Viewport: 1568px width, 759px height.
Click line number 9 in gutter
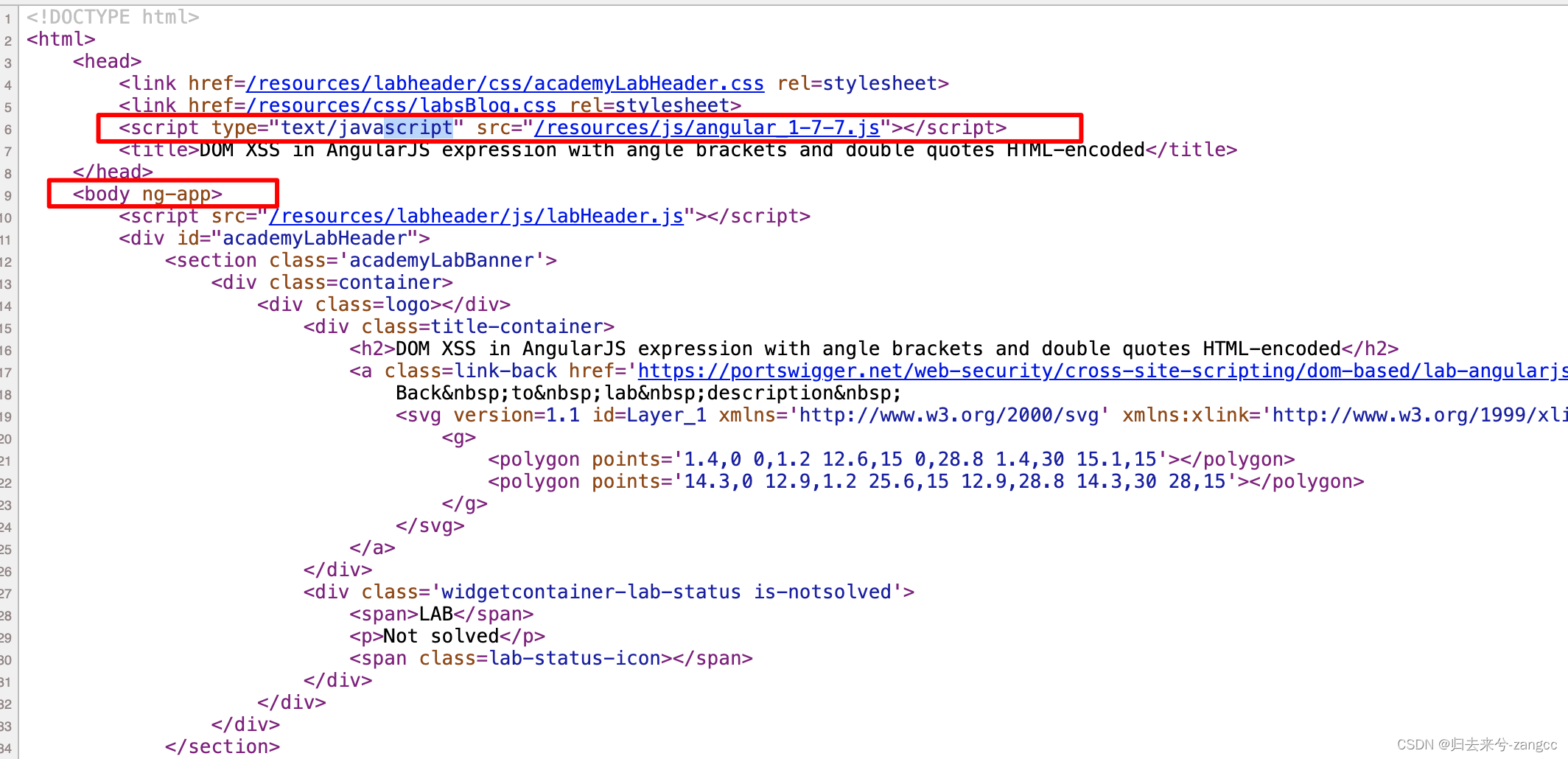[x=8, y=195]
